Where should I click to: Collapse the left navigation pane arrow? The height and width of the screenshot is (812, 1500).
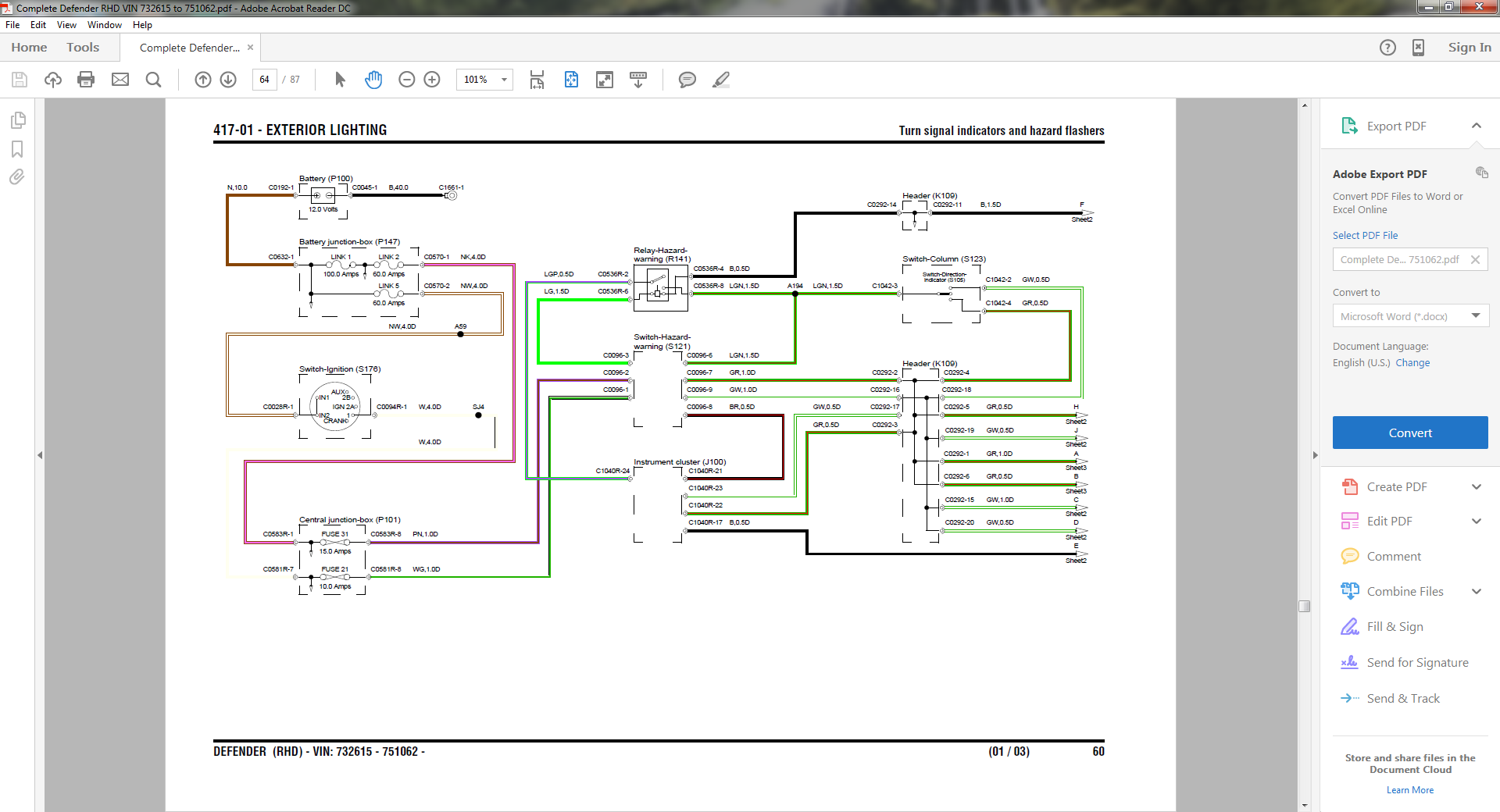(40, 455)
